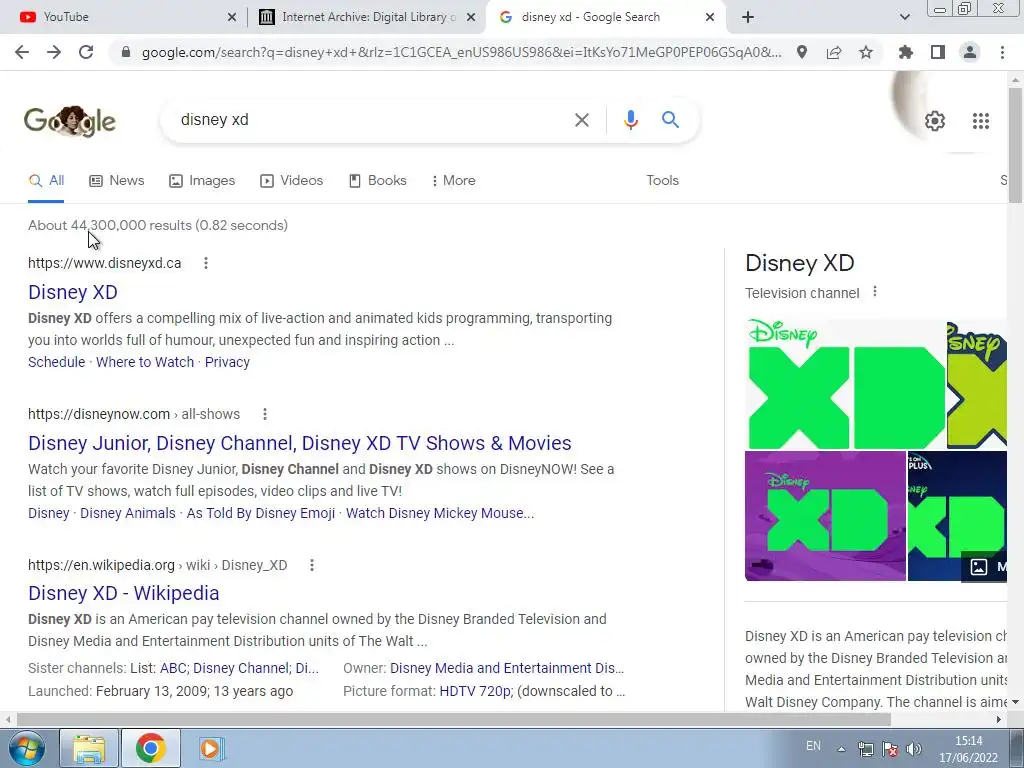Show hidden system tray icons

[842, 749]
